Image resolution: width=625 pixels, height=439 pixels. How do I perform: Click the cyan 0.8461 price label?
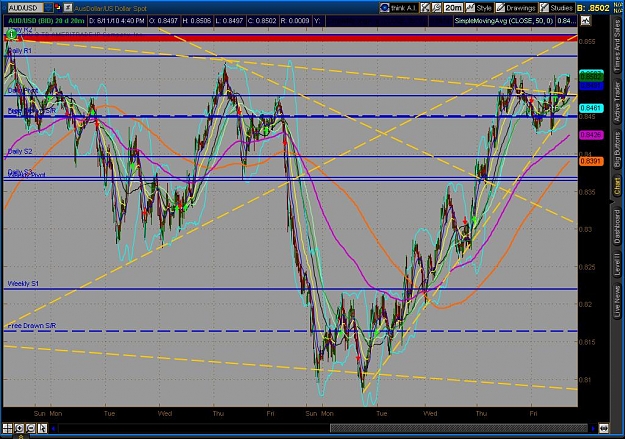[x=591, y=108]
